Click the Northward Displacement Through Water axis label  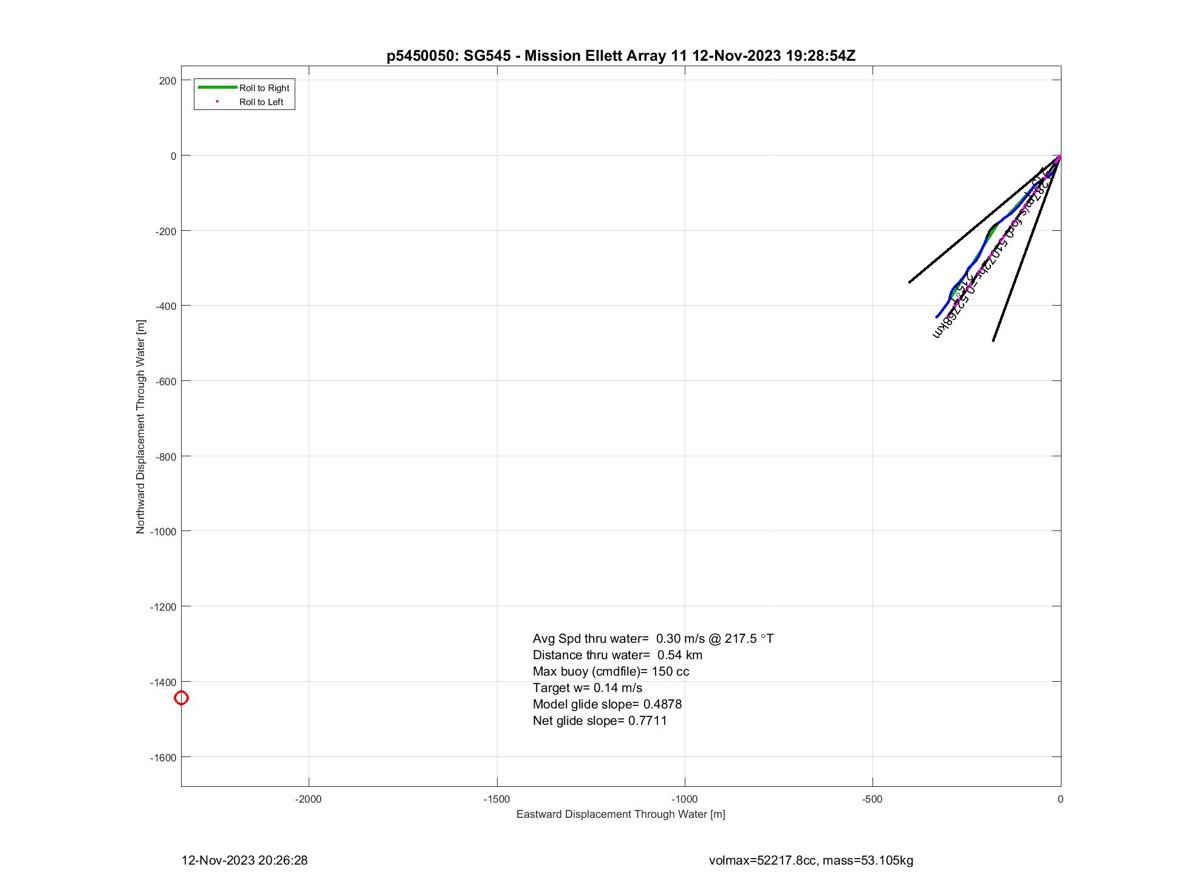point(141,426)
